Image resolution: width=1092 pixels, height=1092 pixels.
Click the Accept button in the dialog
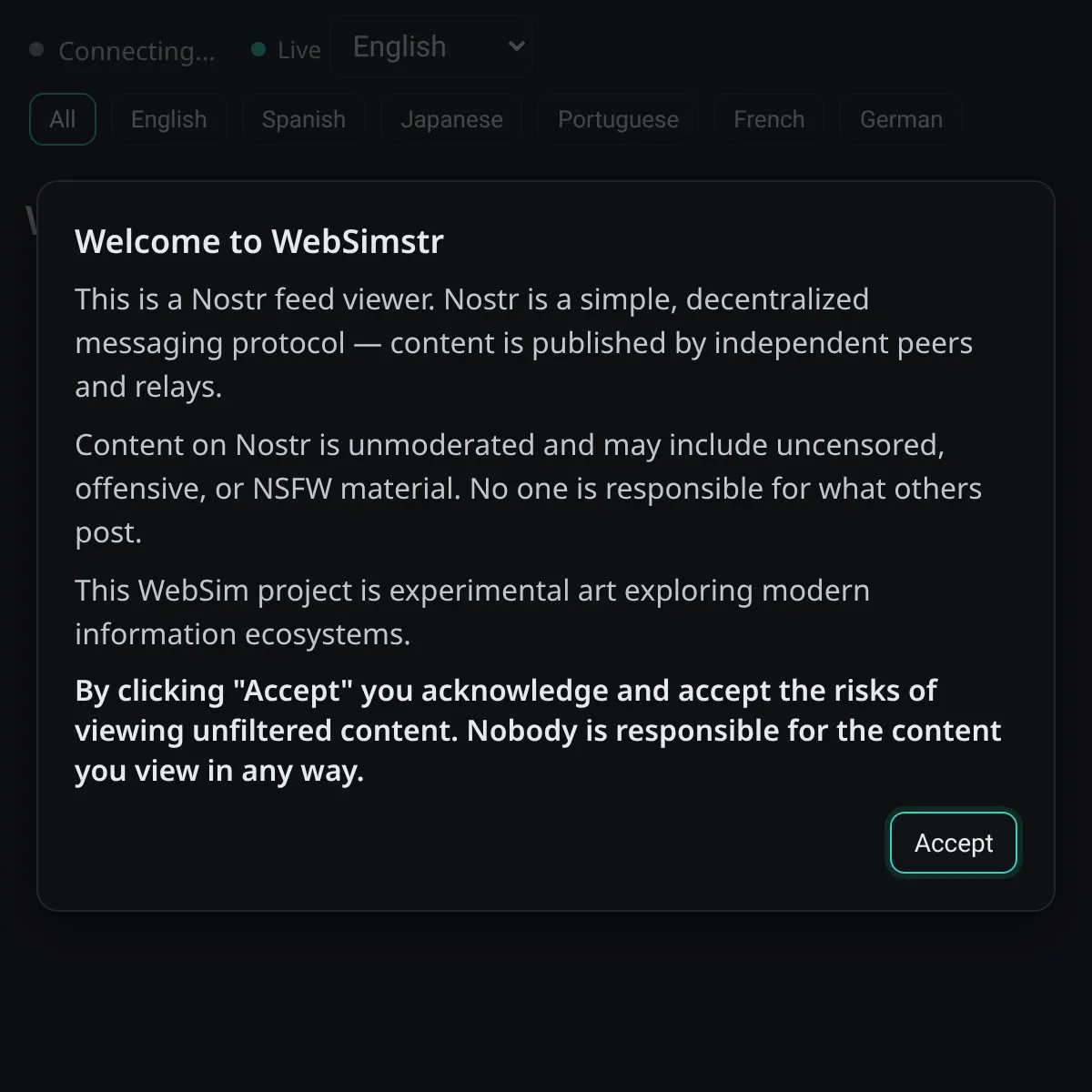(x=953, y=843)
